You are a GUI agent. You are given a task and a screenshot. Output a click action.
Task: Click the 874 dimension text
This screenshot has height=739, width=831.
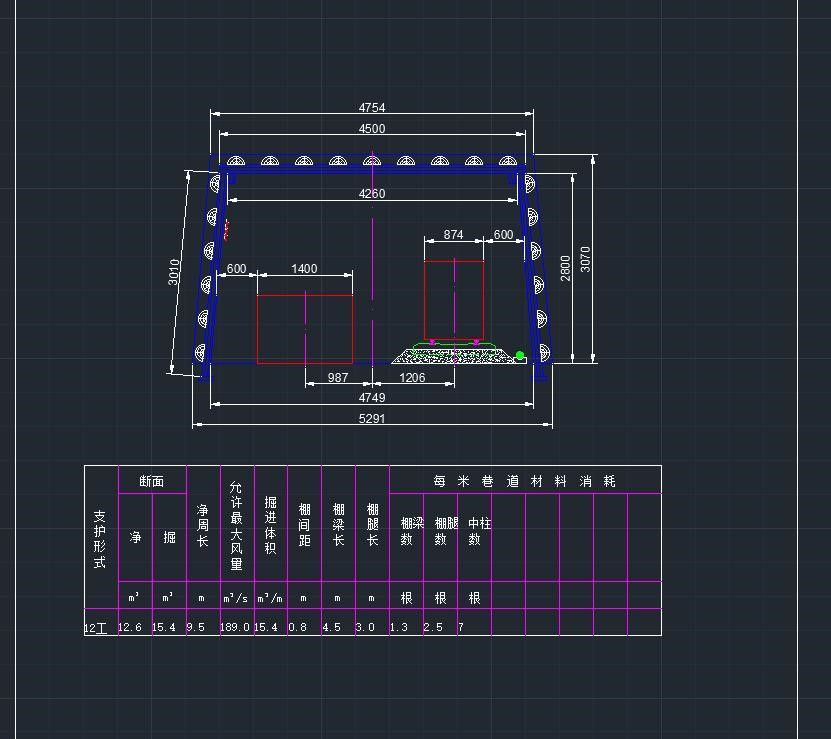pos(453,236)
